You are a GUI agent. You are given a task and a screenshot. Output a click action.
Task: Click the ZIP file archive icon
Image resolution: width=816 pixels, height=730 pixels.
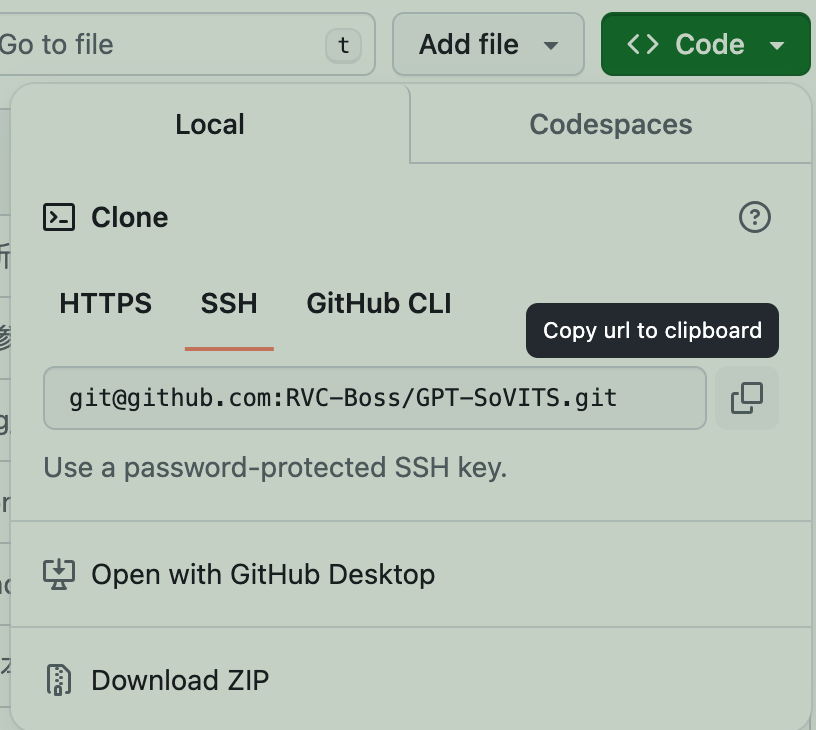click(x=59, y=680)
